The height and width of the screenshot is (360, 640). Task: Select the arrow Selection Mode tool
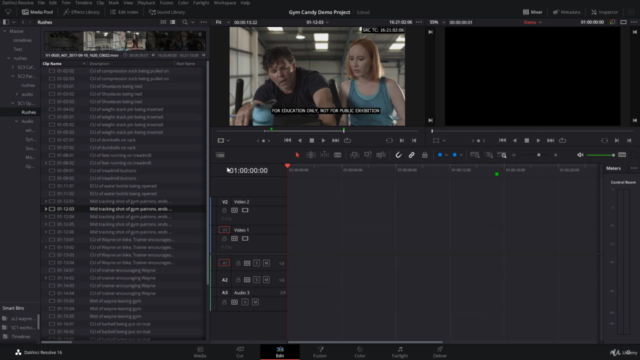[x=297, y=155]
